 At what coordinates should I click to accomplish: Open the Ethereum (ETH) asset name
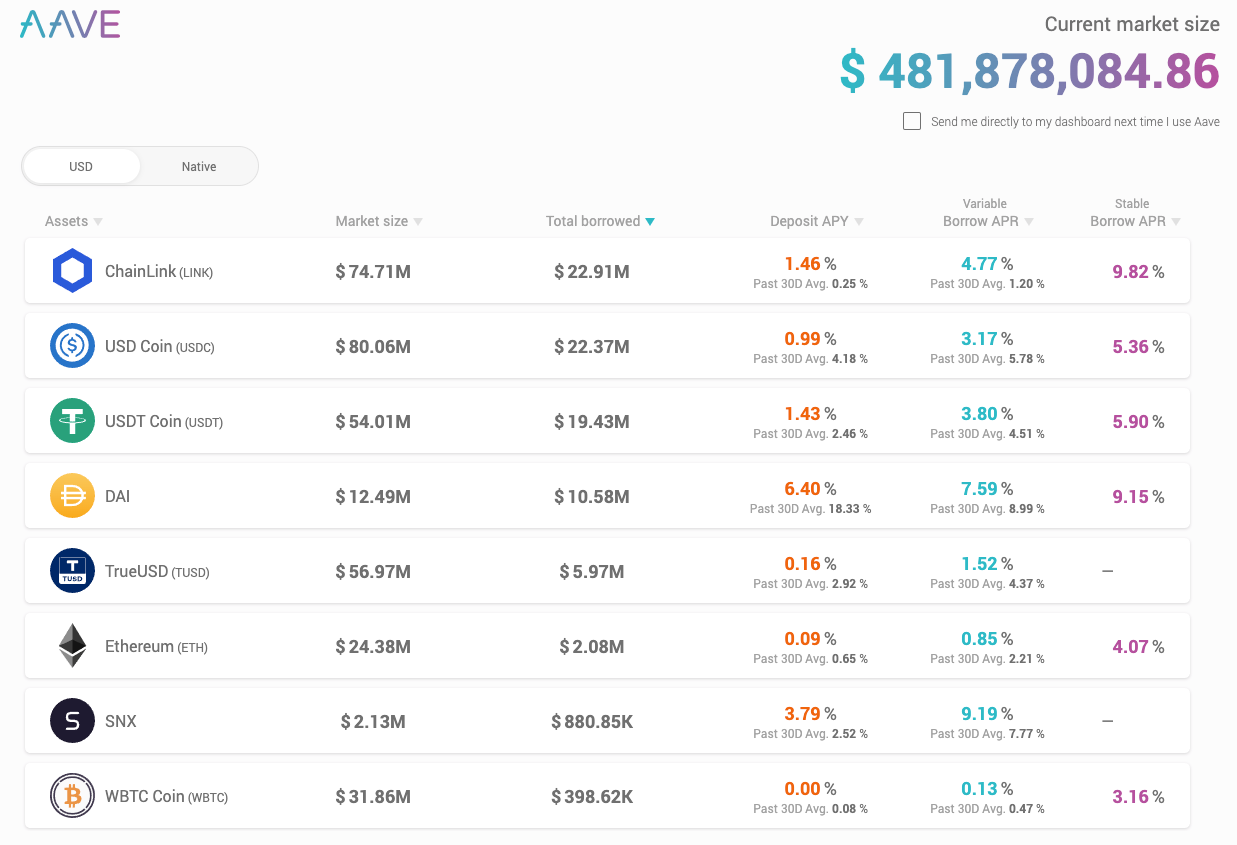click(x=156, y=646)
